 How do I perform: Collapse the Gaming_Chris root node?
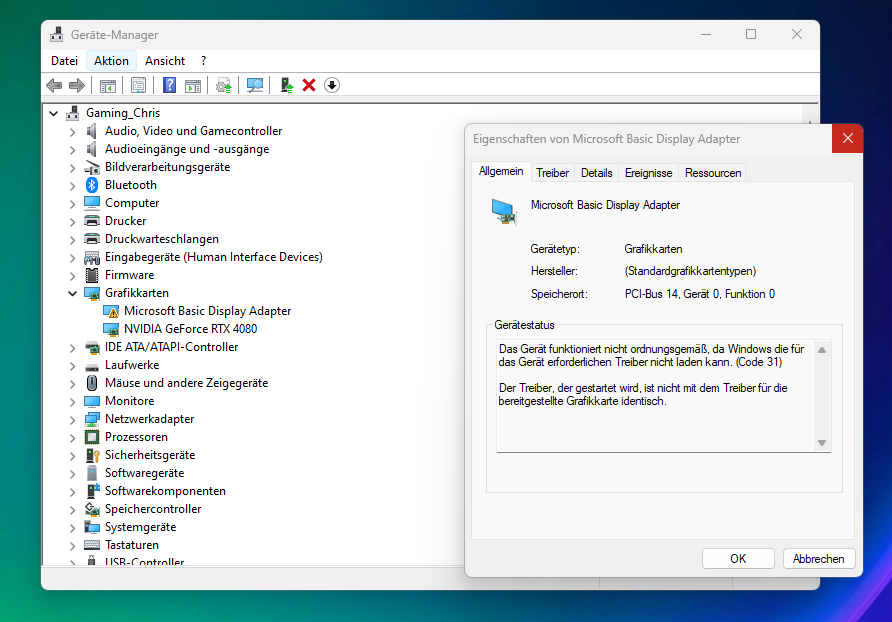pyautogui.click(x=53, y=113)
